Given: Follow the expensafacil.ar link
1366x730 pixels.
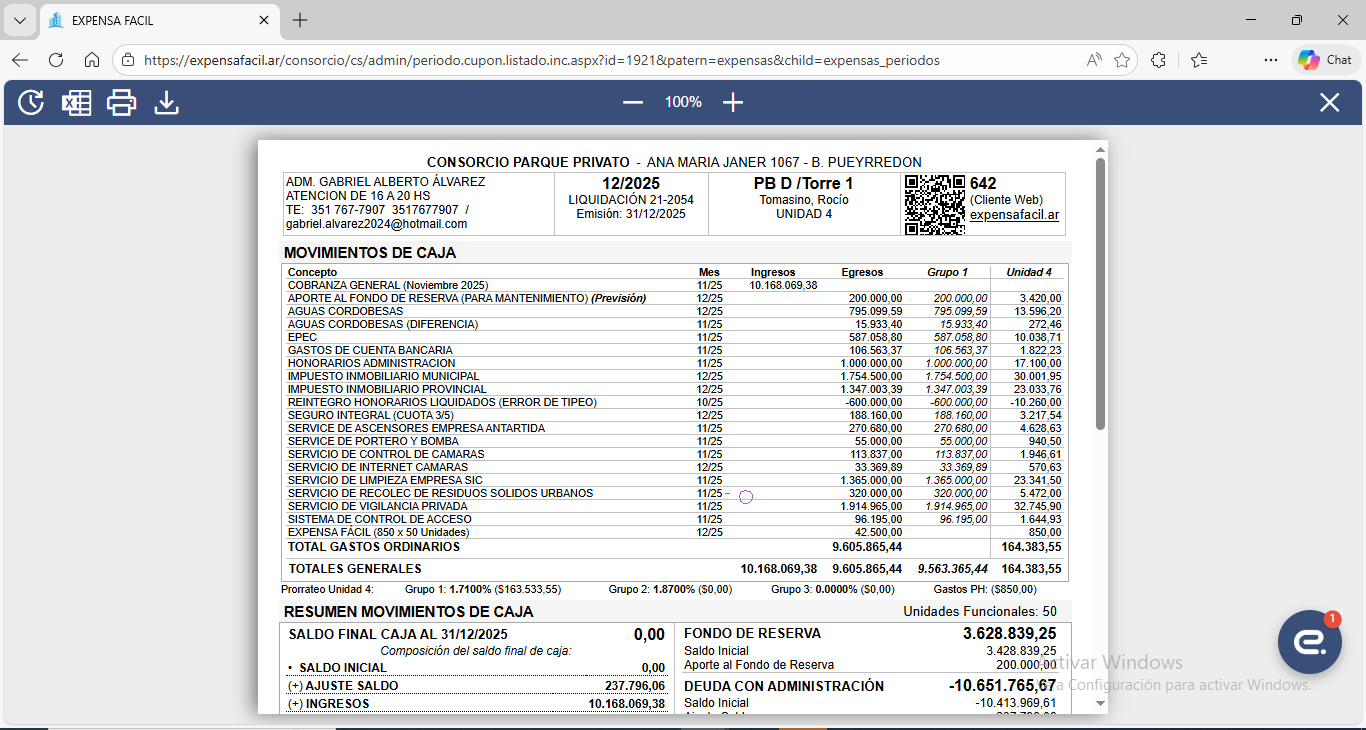Looking at the screenshot, I should tap(1014, 215).
